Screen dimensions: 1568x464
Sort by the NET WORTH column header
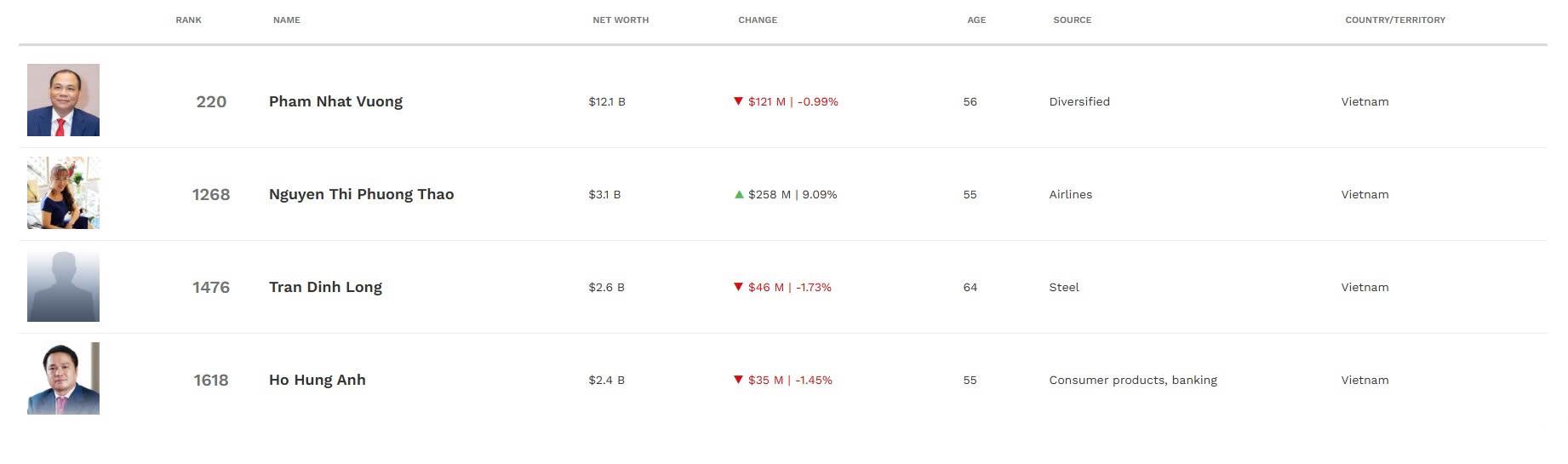621,20
